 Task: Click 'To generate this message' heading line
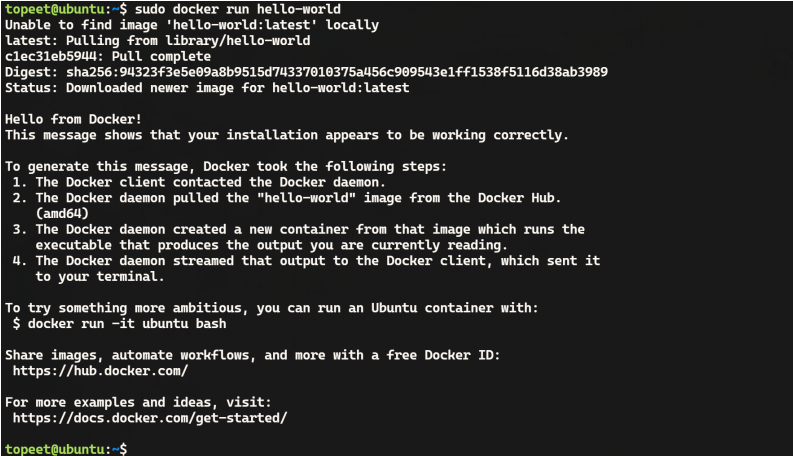coord(226,166)
